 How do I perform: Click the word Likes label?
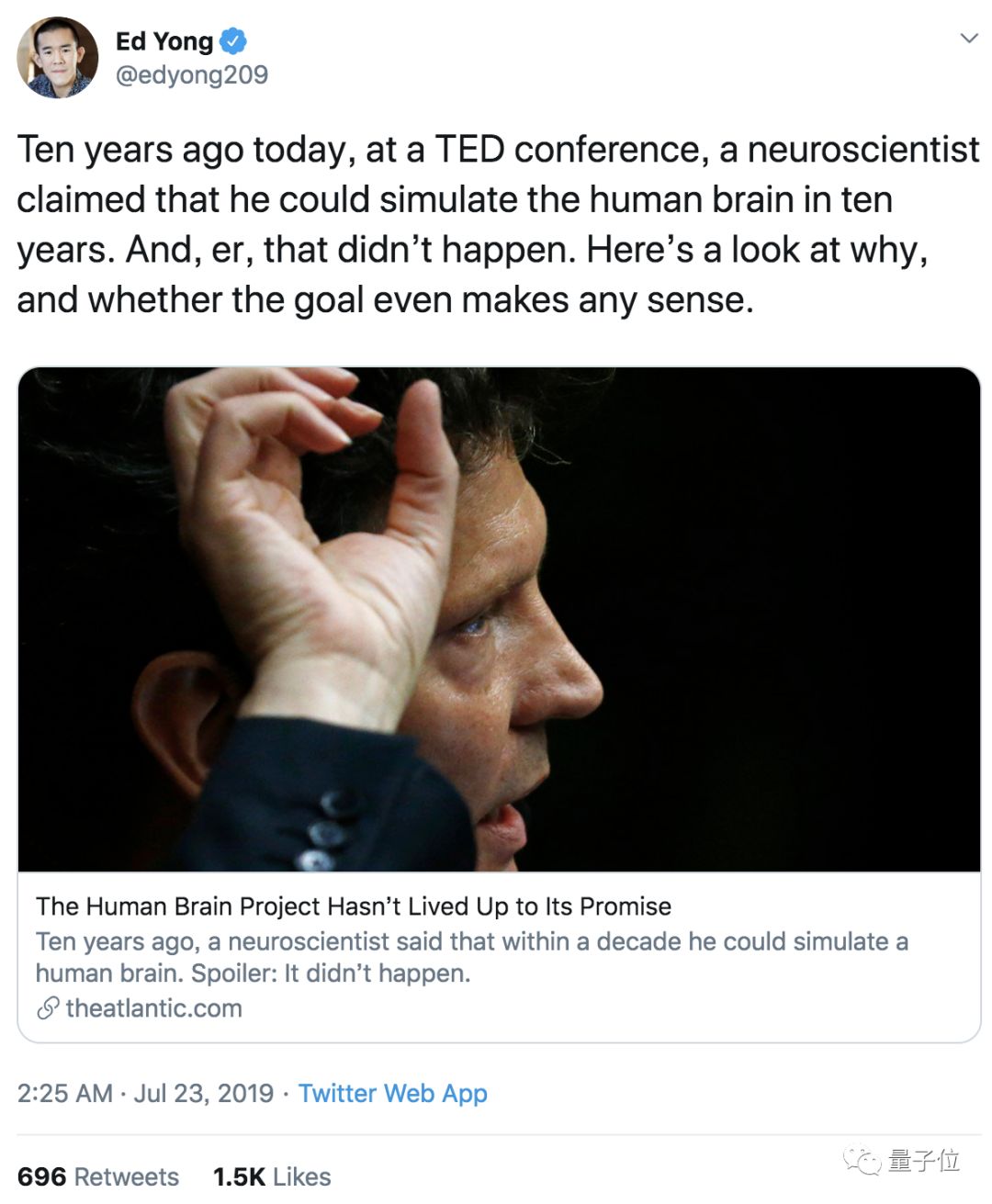pos(301,1176)
